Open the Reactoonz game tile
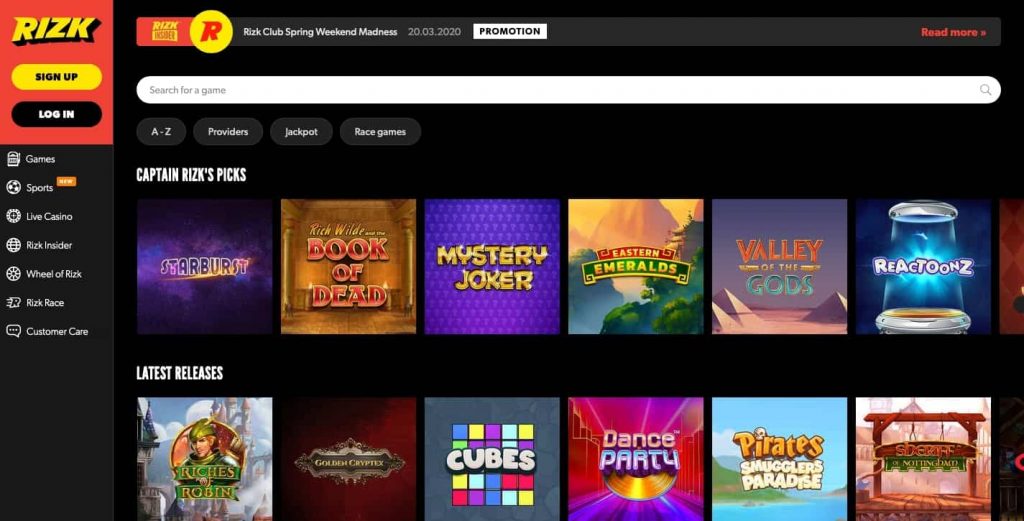1024x521 pixels. coord(923,266)
